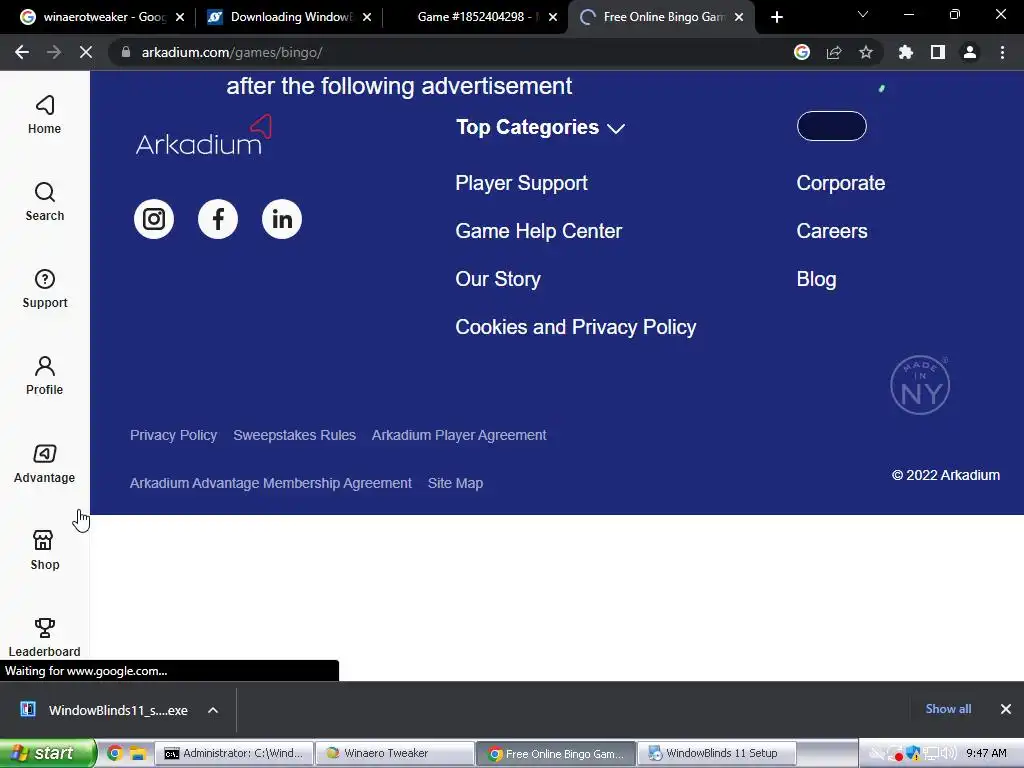The width and height of the screenshot is (1024, 768).
Task: Visit Arkadium's Instagram page
Action: [x=154, y=219]
